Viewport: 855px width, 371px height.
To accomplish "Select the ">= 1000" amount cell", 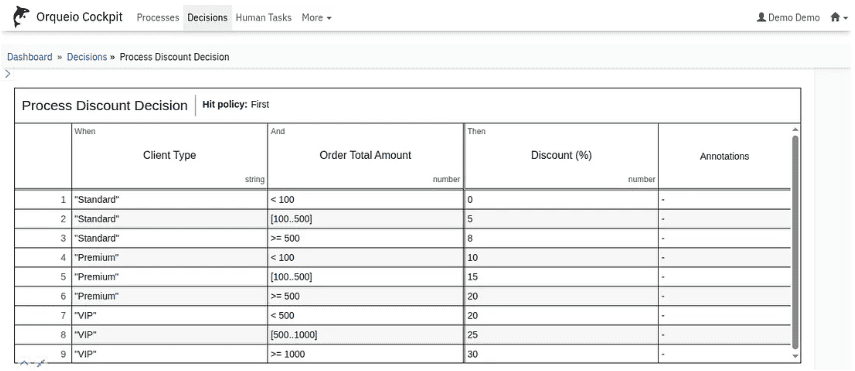I will (365, 354).
